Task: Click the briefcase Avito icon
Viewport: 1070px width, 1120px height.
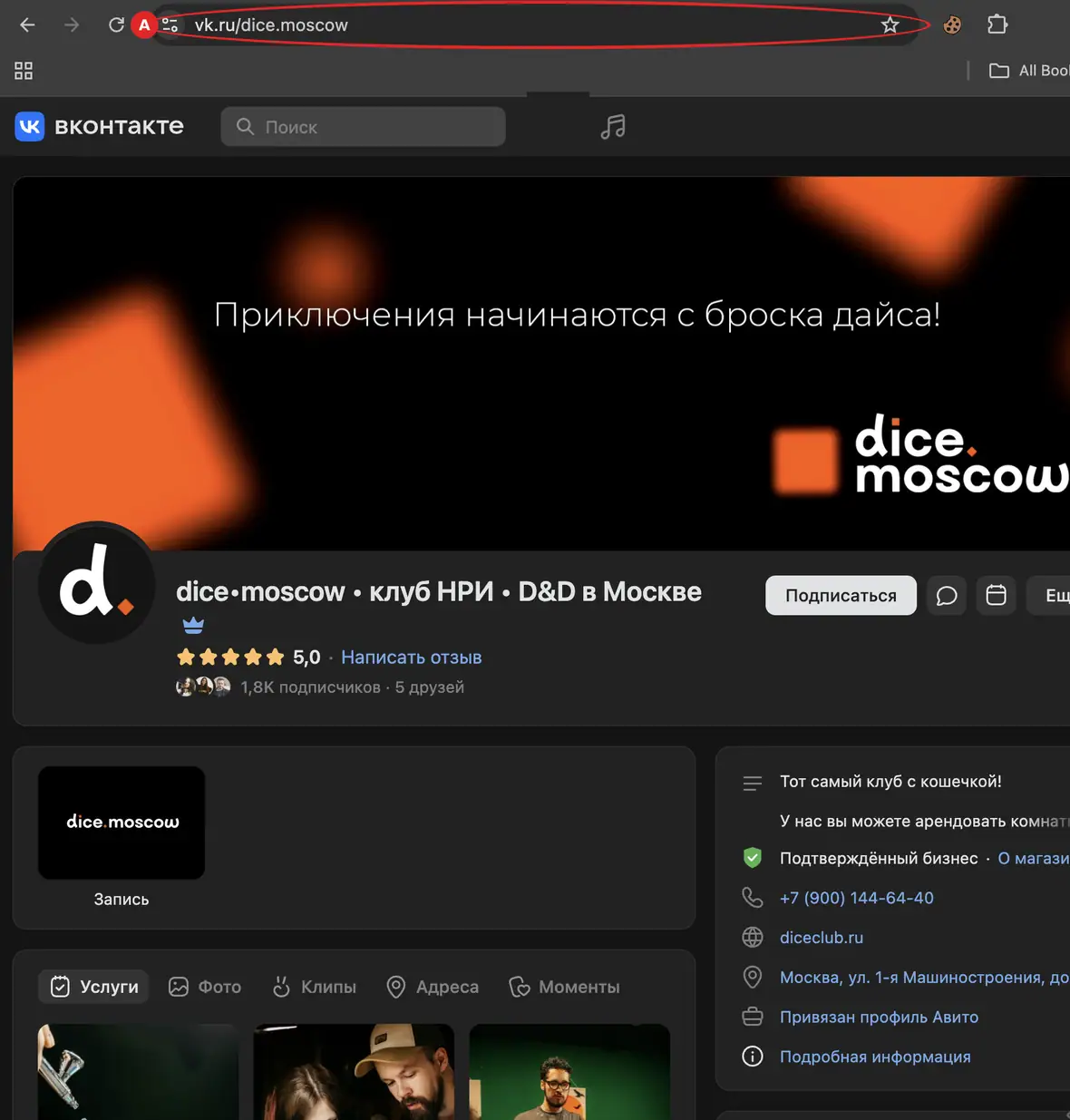Action: tap(753, 1018)
